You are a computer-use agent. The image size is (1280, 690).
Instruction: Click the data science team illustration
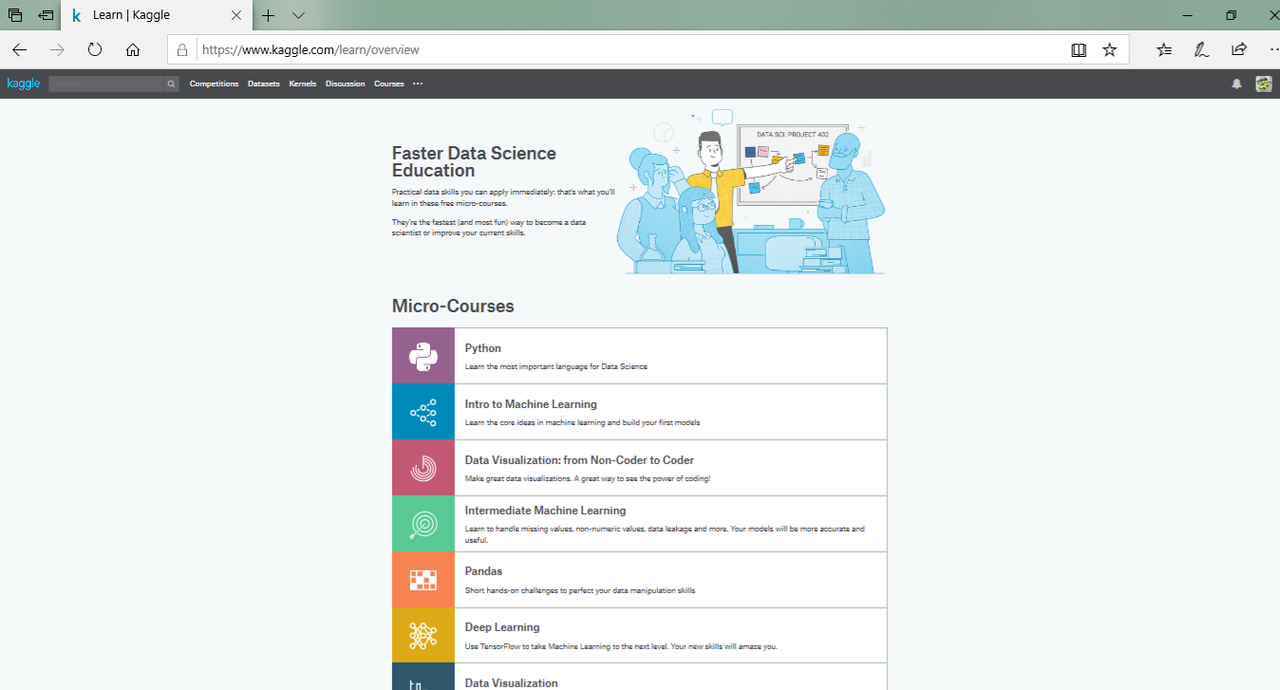(751, 192)
